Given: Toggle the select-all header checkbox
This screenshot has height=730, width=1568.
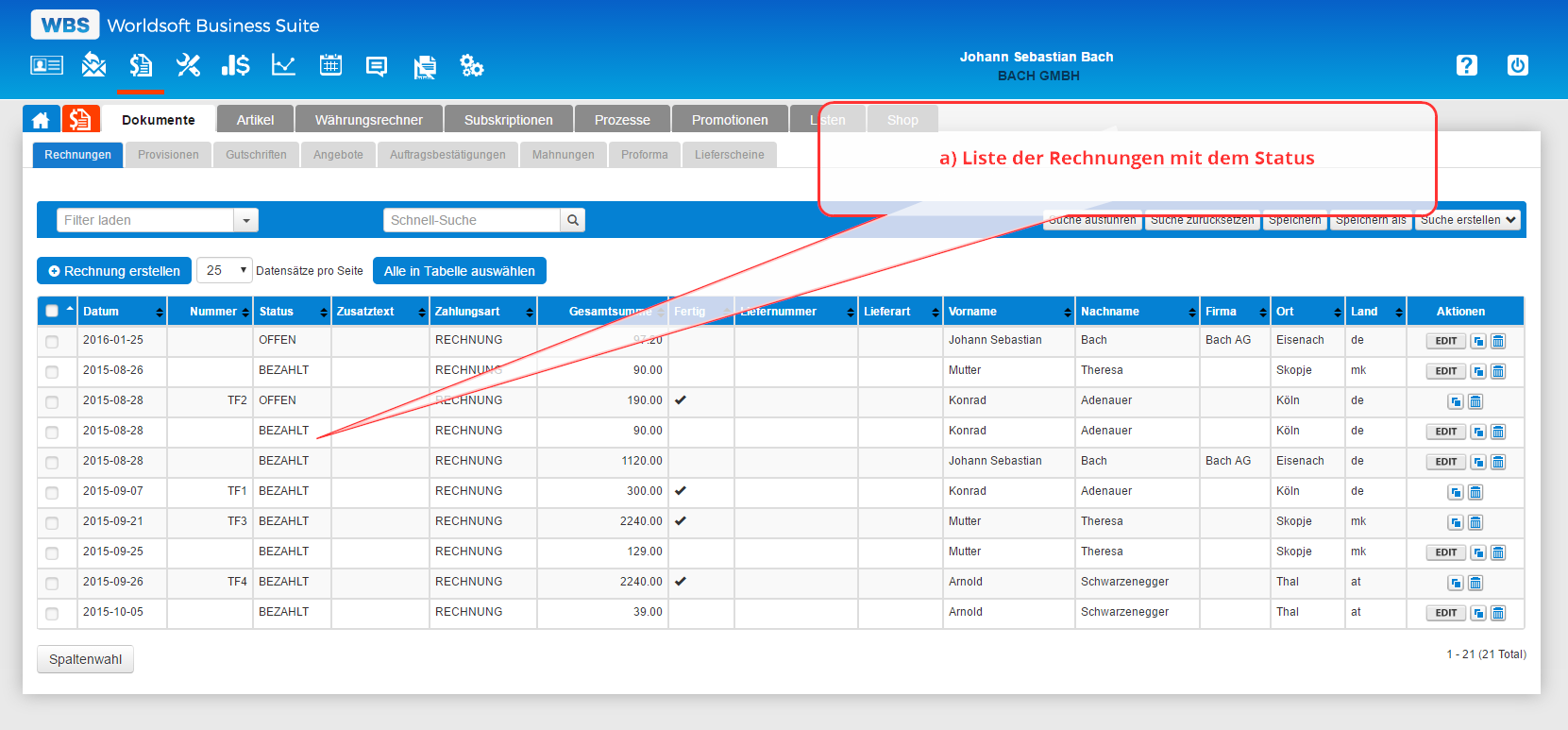Looking at the screenshot, I should (52, 311).
